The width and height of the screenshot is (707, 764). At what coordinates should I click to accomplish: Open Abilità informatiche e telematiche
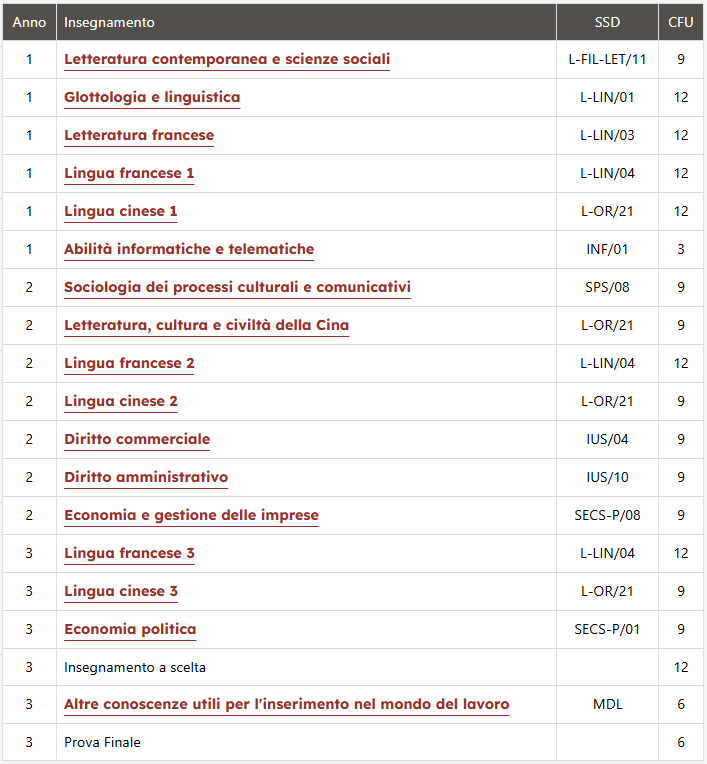point(189,249)
